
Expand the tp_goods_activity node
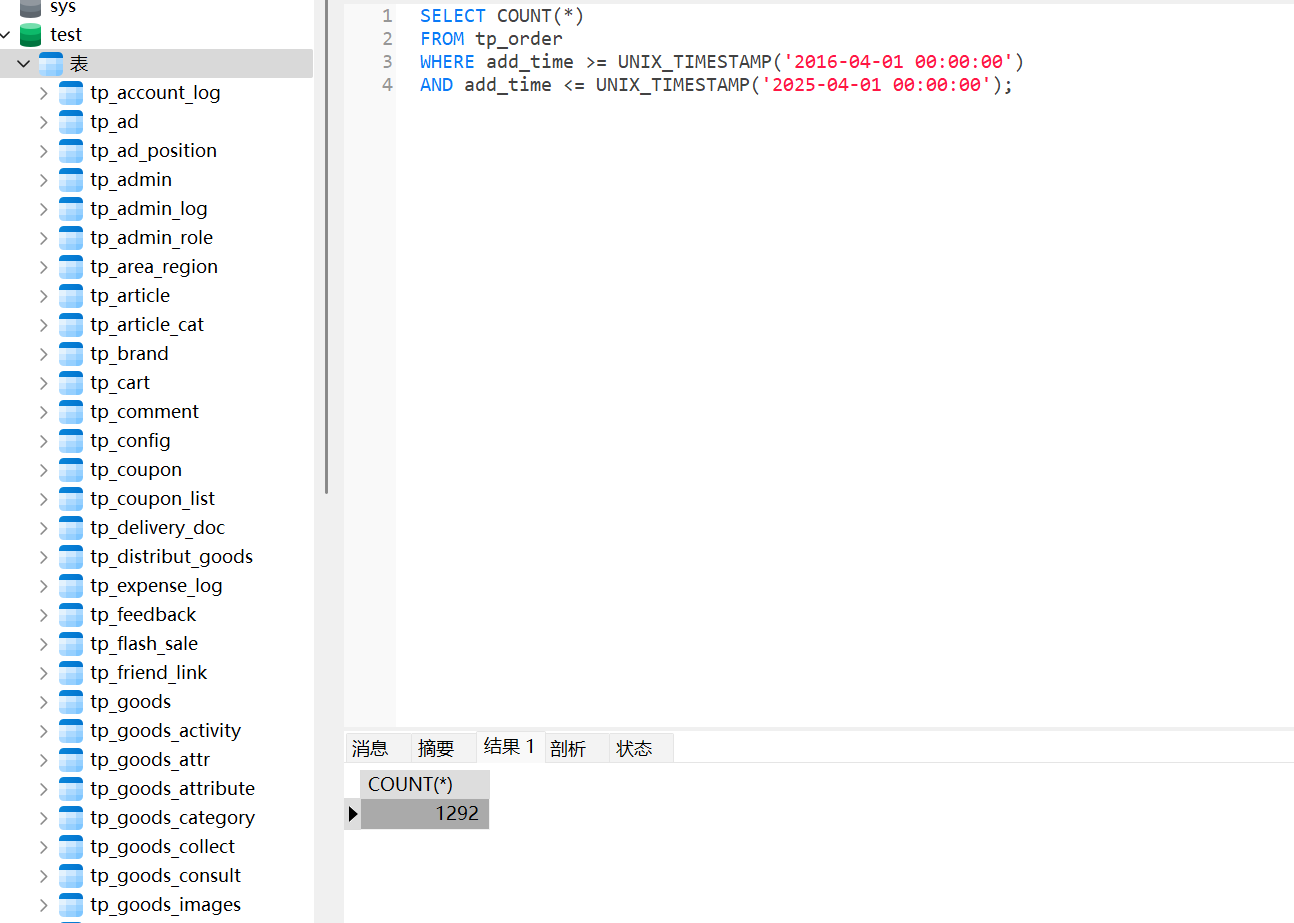pos(43,731)
